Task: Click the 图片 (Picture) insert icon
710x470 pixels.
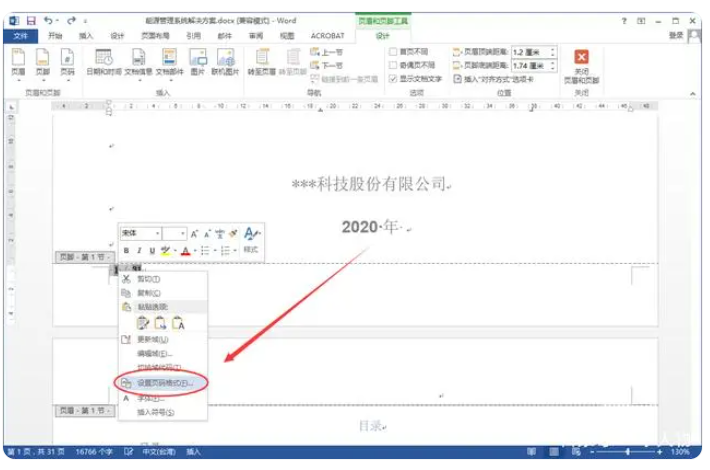Action: (x=195, y=61)
